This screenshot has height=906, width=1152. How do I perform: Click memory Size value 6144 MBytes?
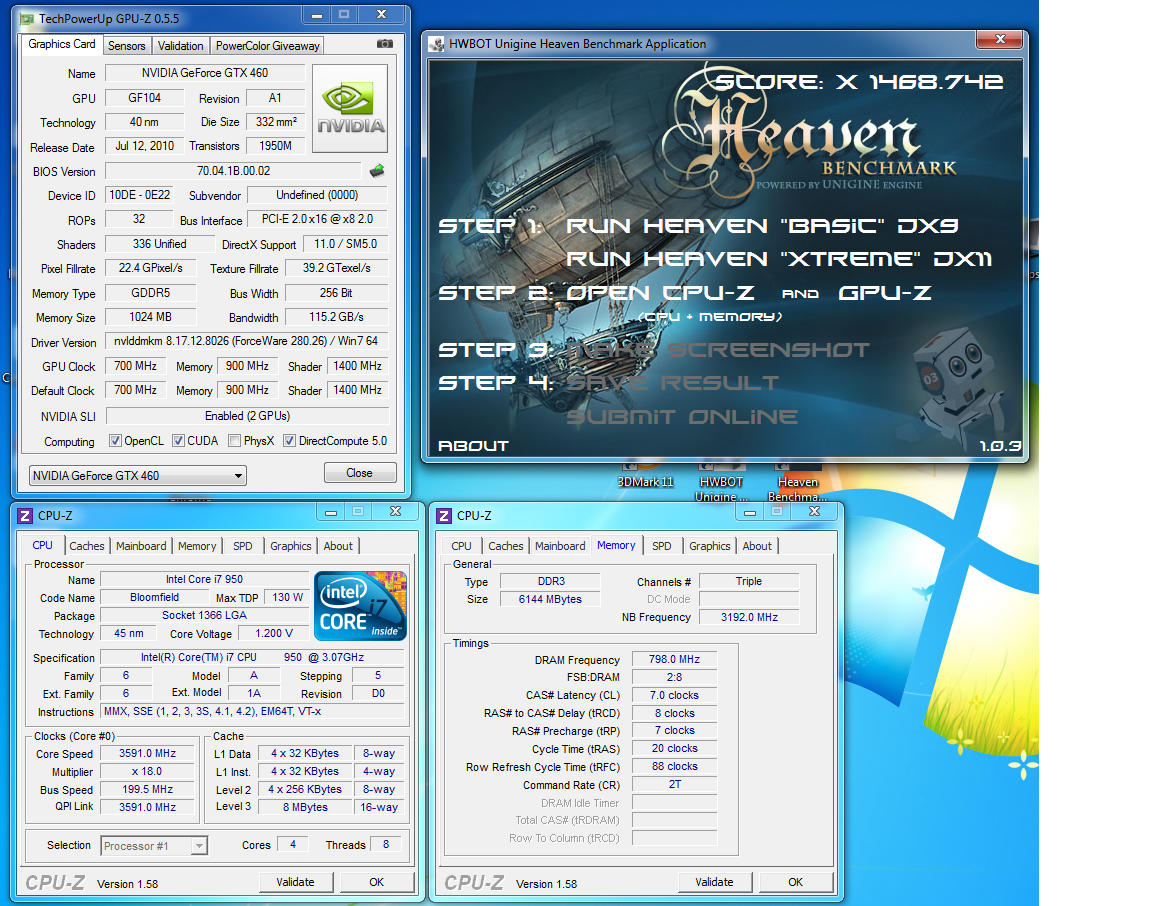pos(550,599)
